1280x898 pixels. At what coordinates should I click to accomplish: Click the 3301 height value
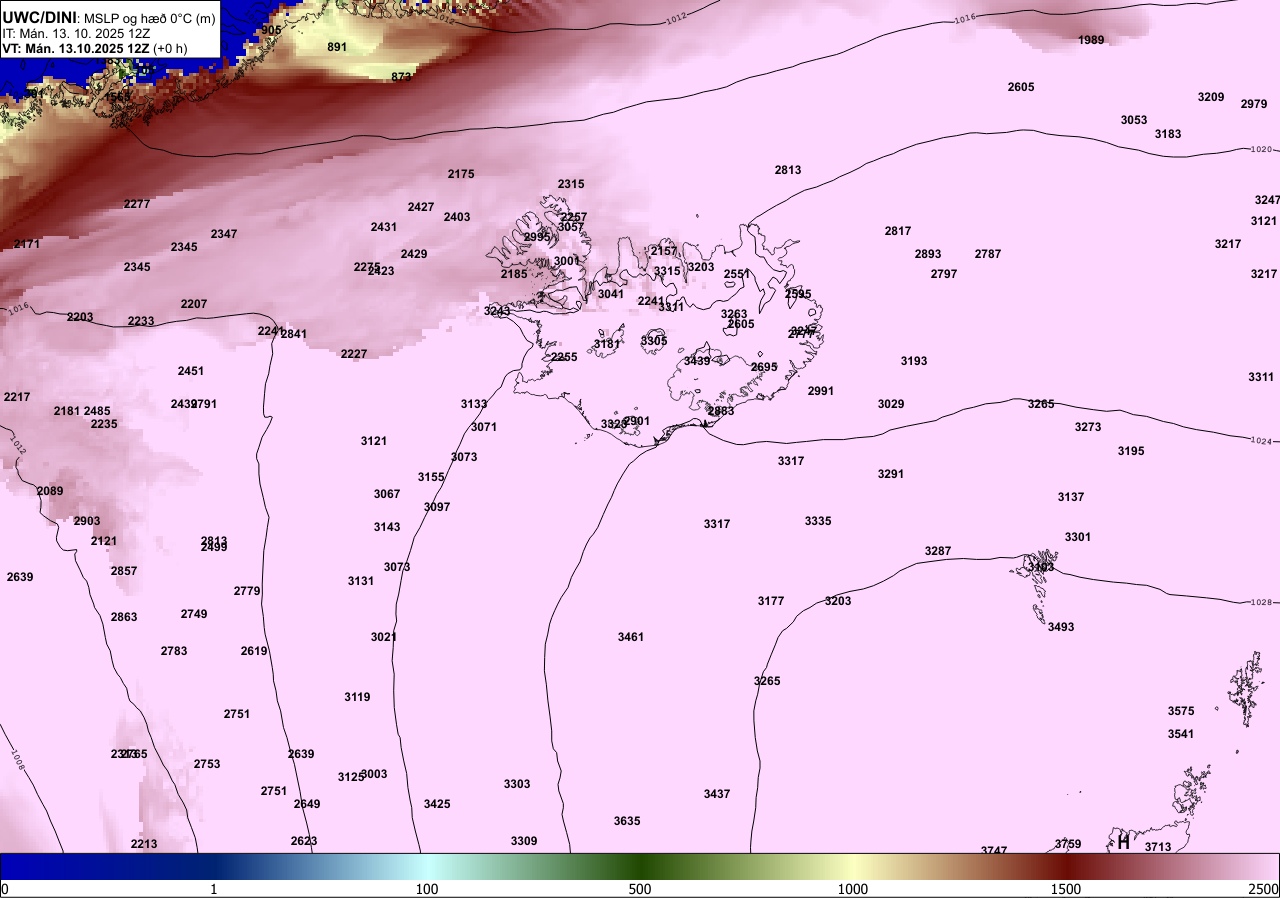1078,537
